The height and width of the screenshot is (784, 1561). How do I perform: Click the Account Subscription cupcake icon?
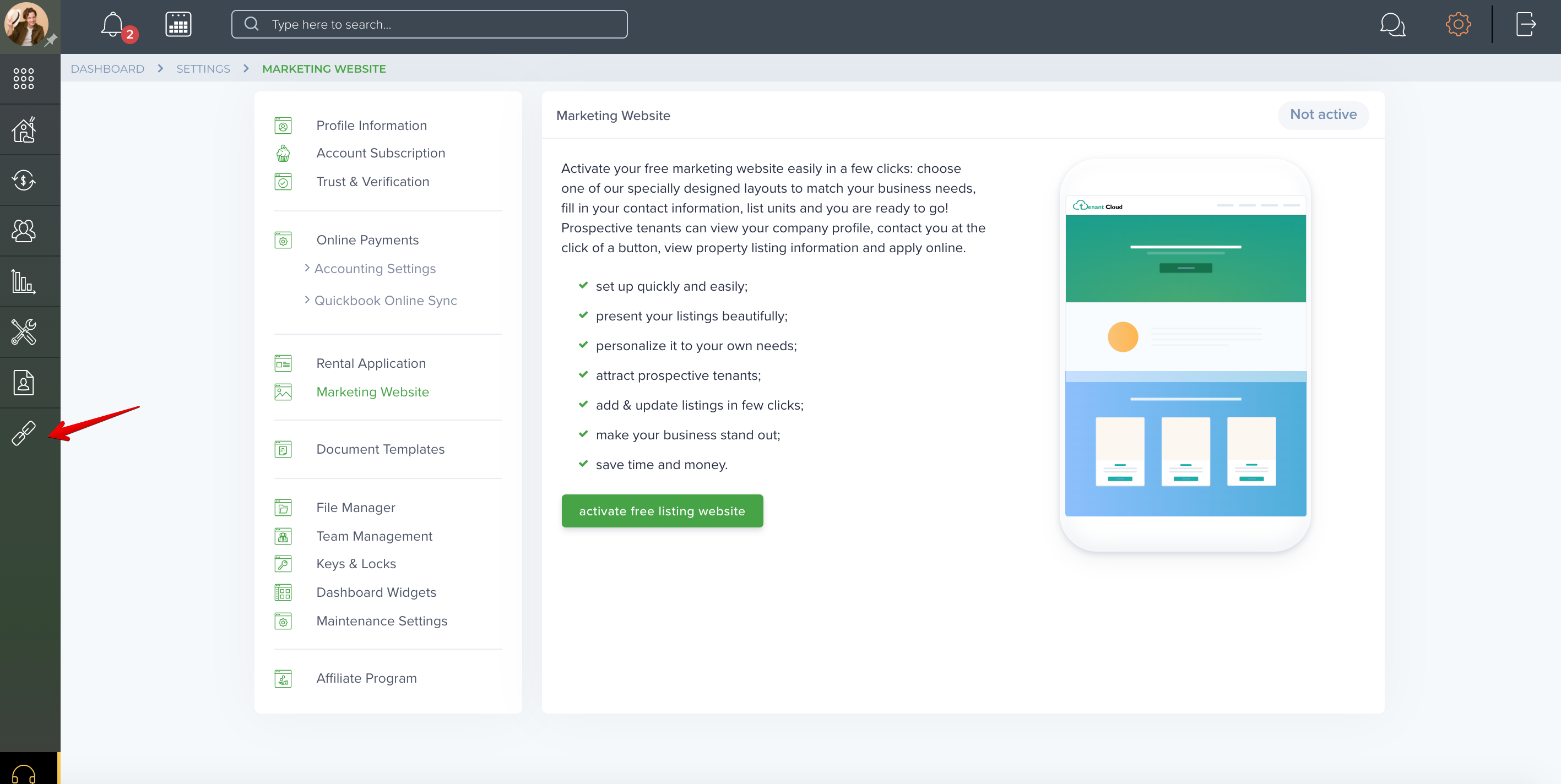(x=283, y=153)
